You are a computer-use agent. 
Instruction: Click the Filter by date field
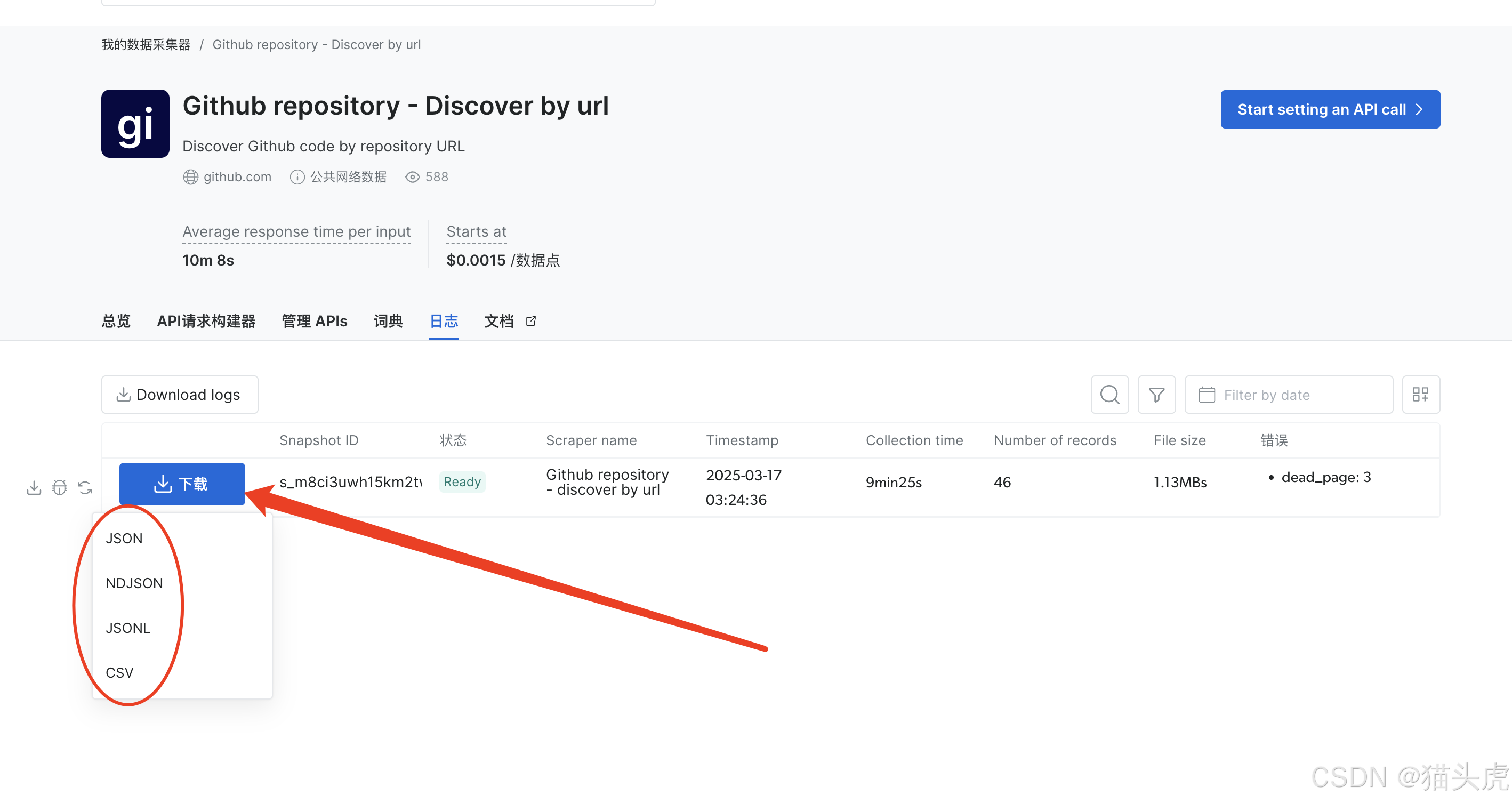[1289, 395]
